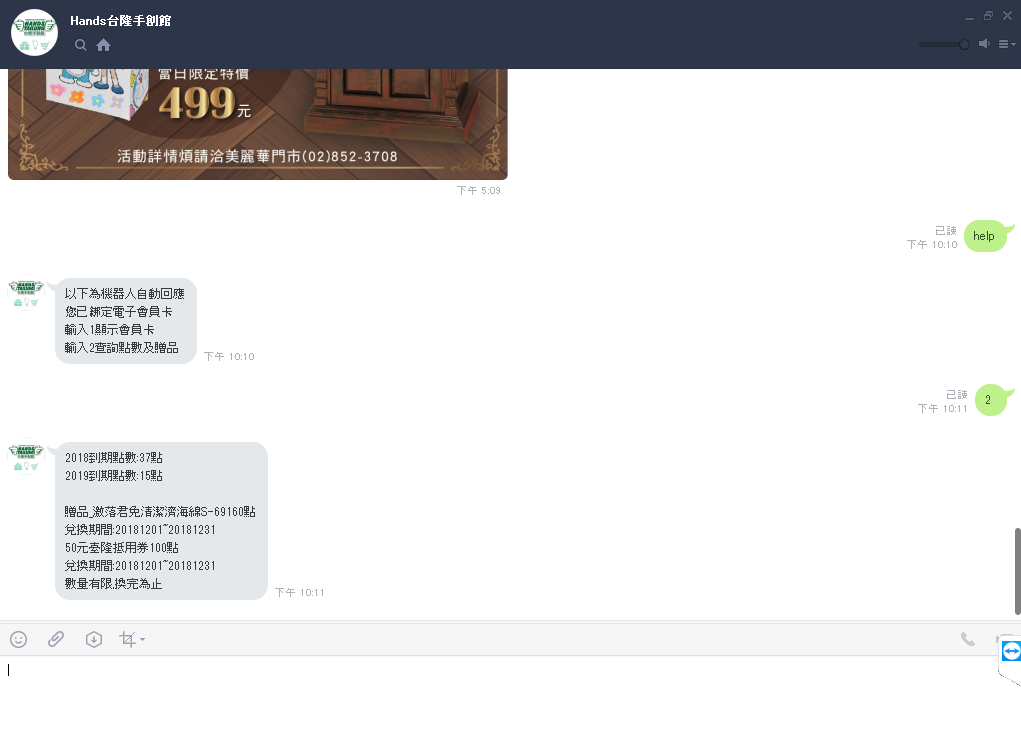The image size is (1021, 737).
Task: Open the Keep save icon
Action: click(x=94, y=639)
